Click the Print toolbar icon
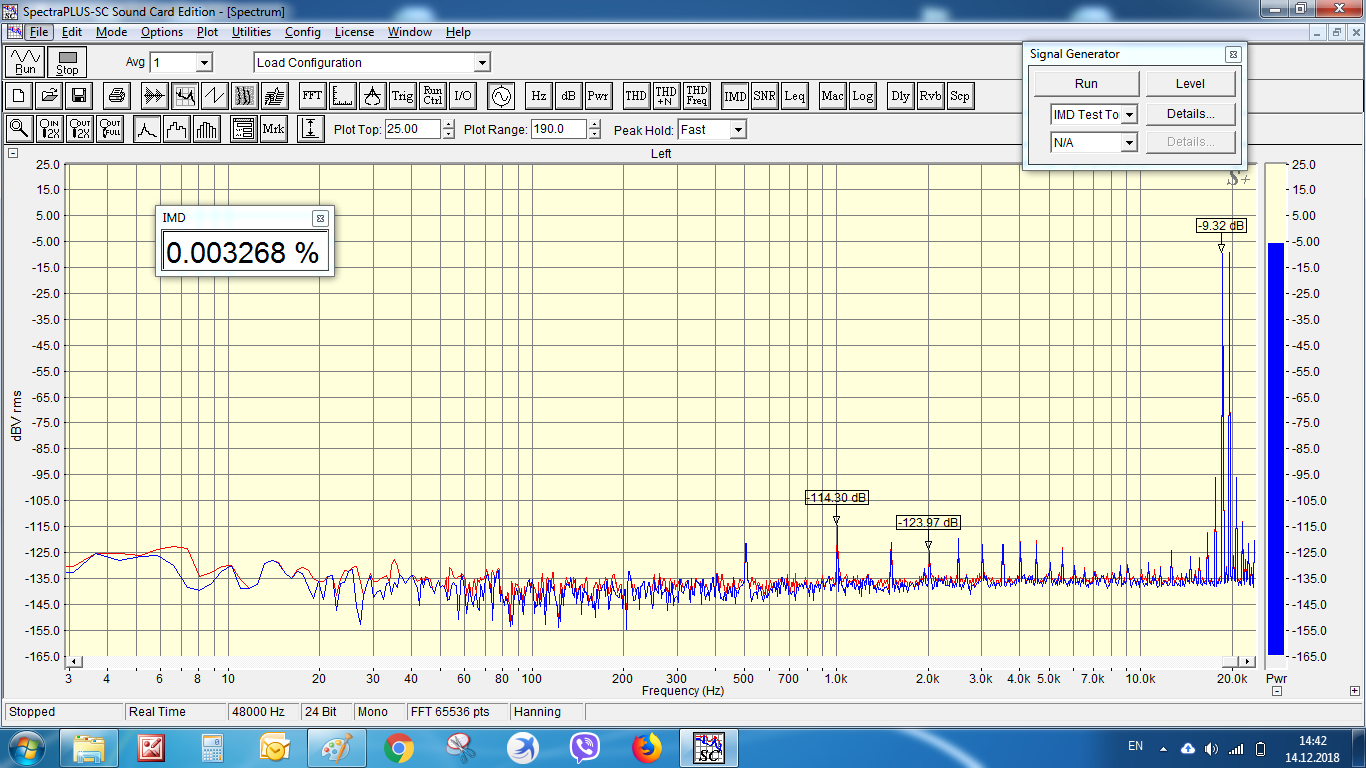Screen dimensions: 1366x768 (x=117, y=97)
